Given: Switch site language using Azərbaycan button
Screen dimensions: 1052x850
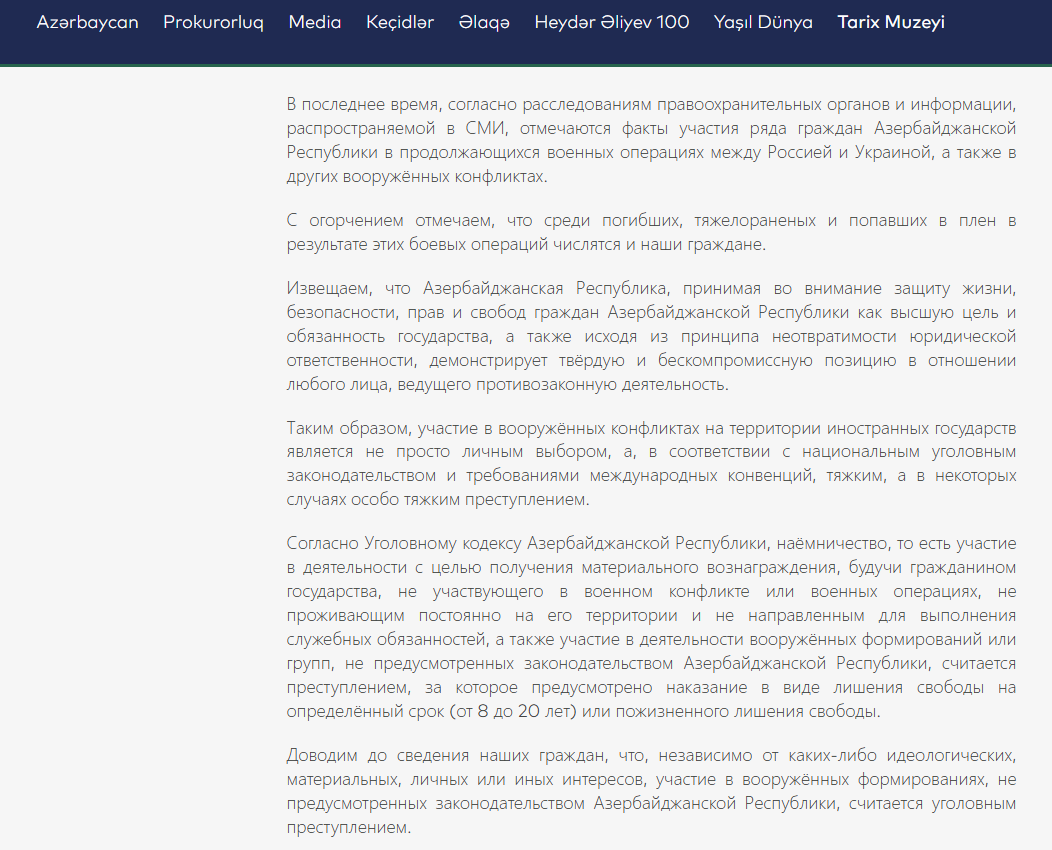Looking at the screenshot, I should click(x=88, y=22).
